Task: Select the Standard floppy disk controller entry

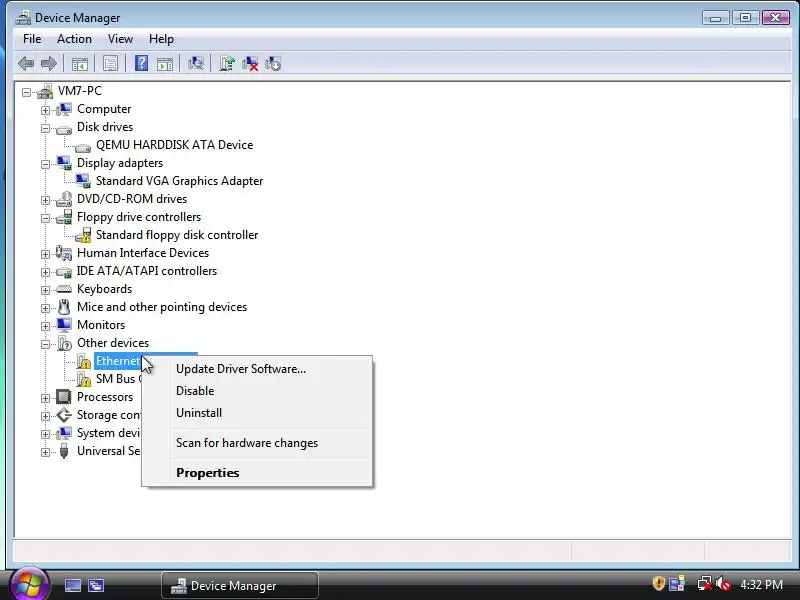Action: click(x=177, y=235)
